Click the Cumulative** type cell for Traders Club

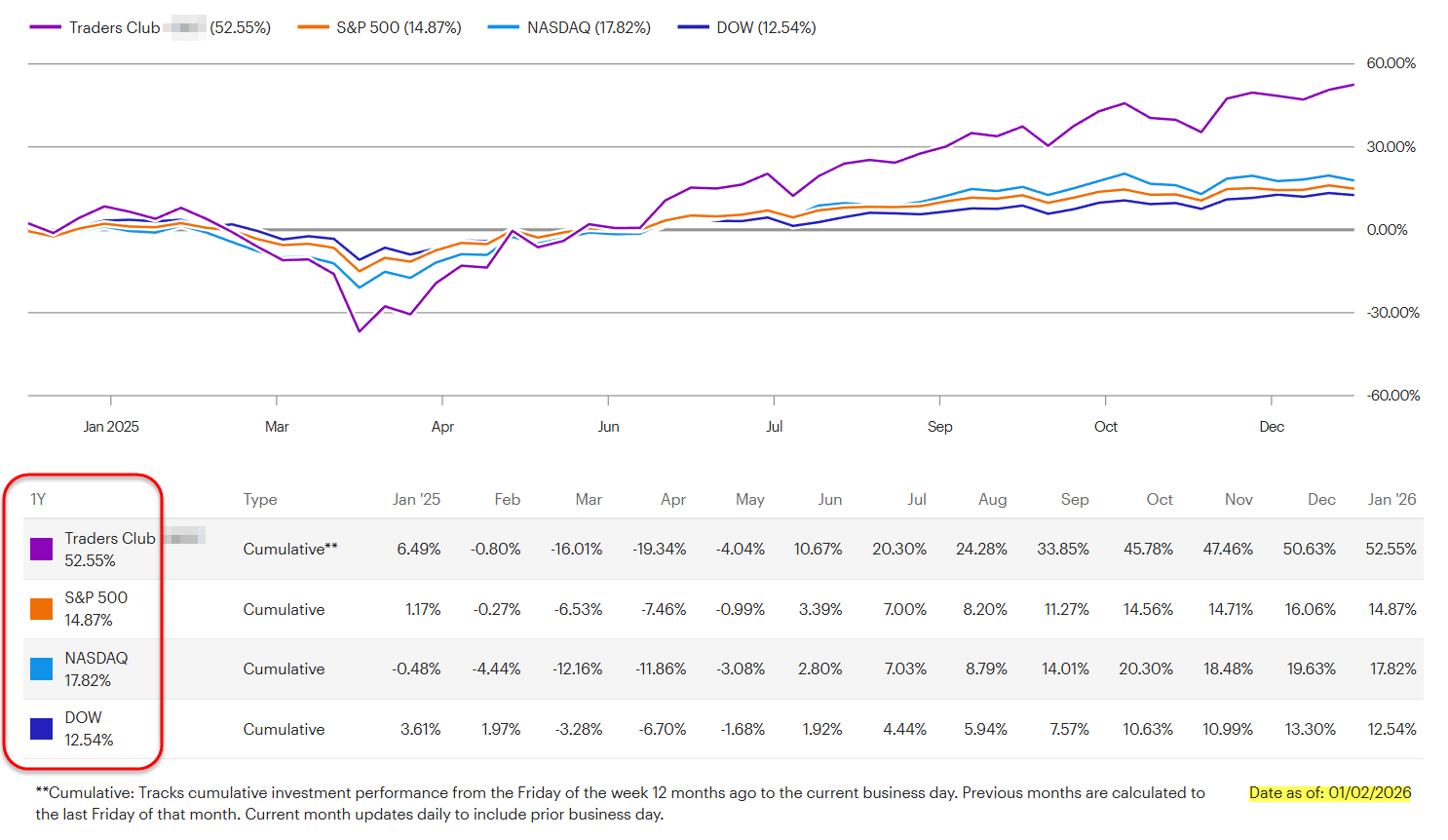[x=290, y=549]
